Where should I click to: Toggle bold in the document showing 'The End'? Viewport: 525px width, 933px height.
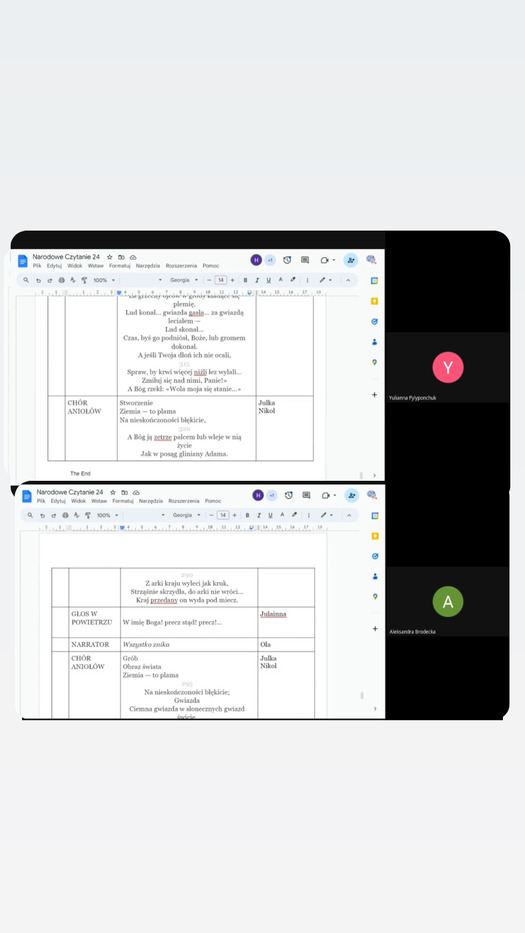tap(245, 280)
